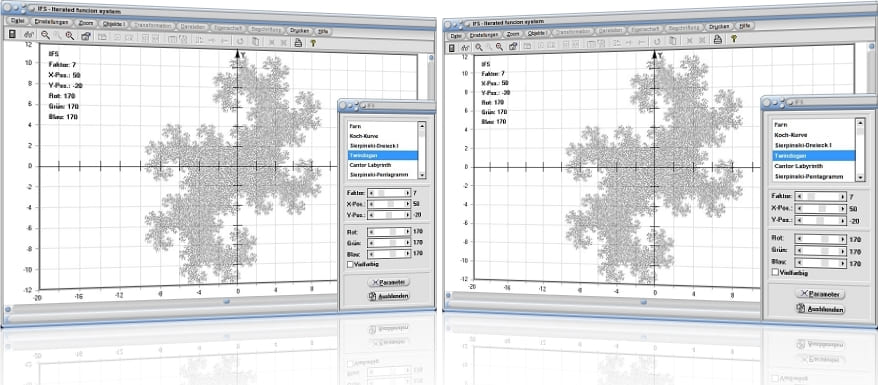This screenshot has width=878, height=385.
Task: Click clipboard copy icon in right window toolbar
Action: 672,40
